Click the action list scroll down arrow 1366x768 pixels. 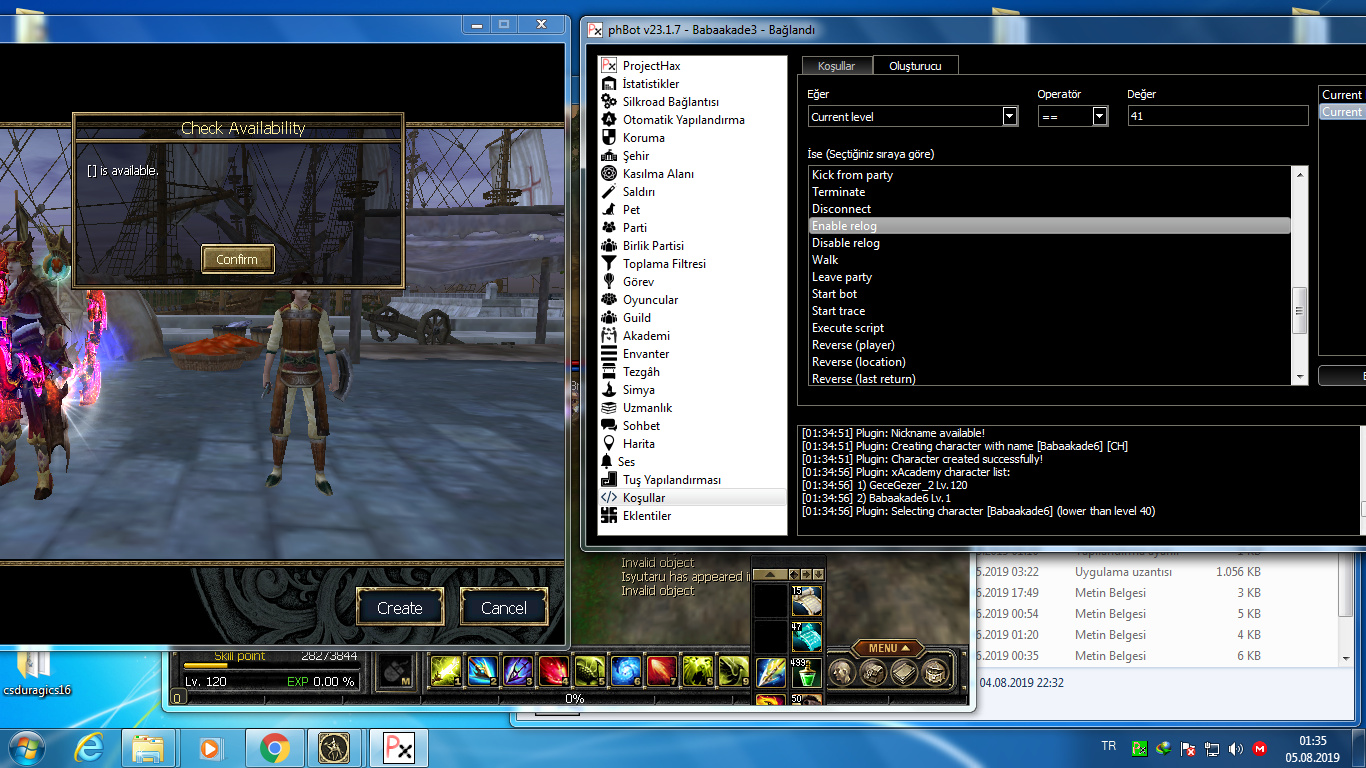tap(1300, 378)
